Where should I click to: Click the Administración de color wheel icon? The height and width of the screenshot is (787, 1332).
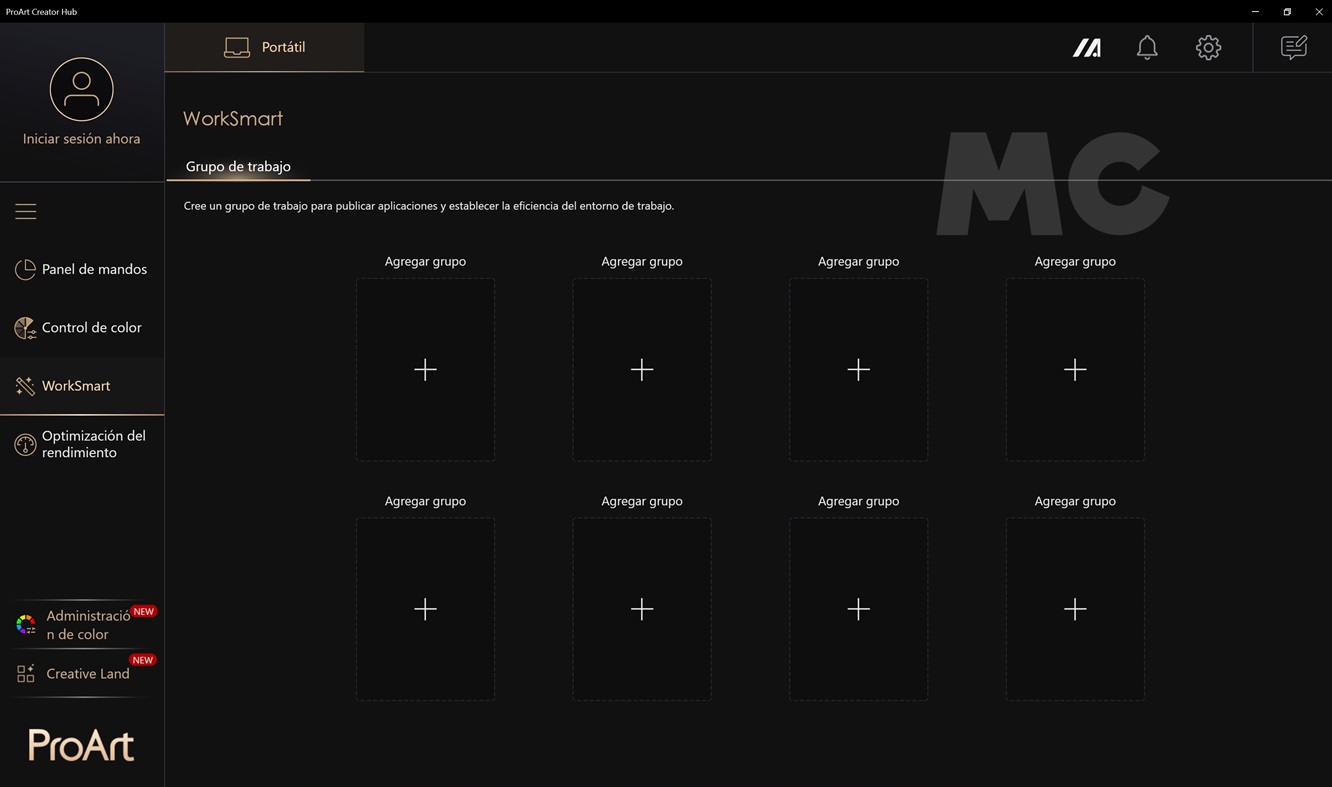pos(26,625)
